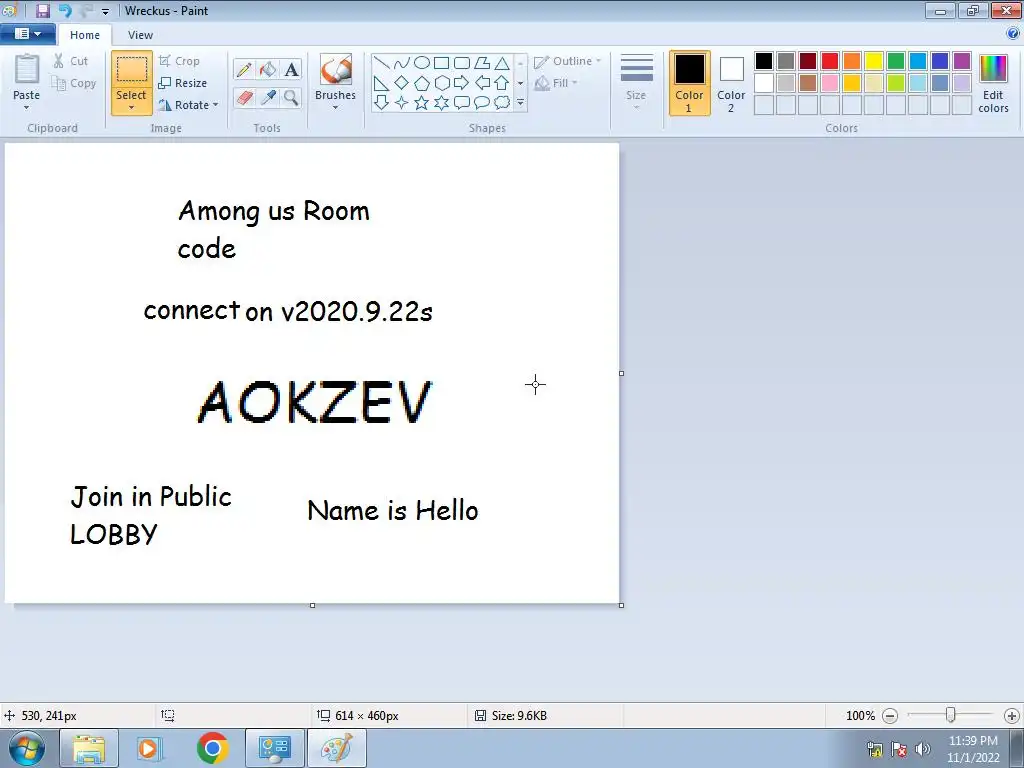Select the Pencil tool

[x=244, y=70]
